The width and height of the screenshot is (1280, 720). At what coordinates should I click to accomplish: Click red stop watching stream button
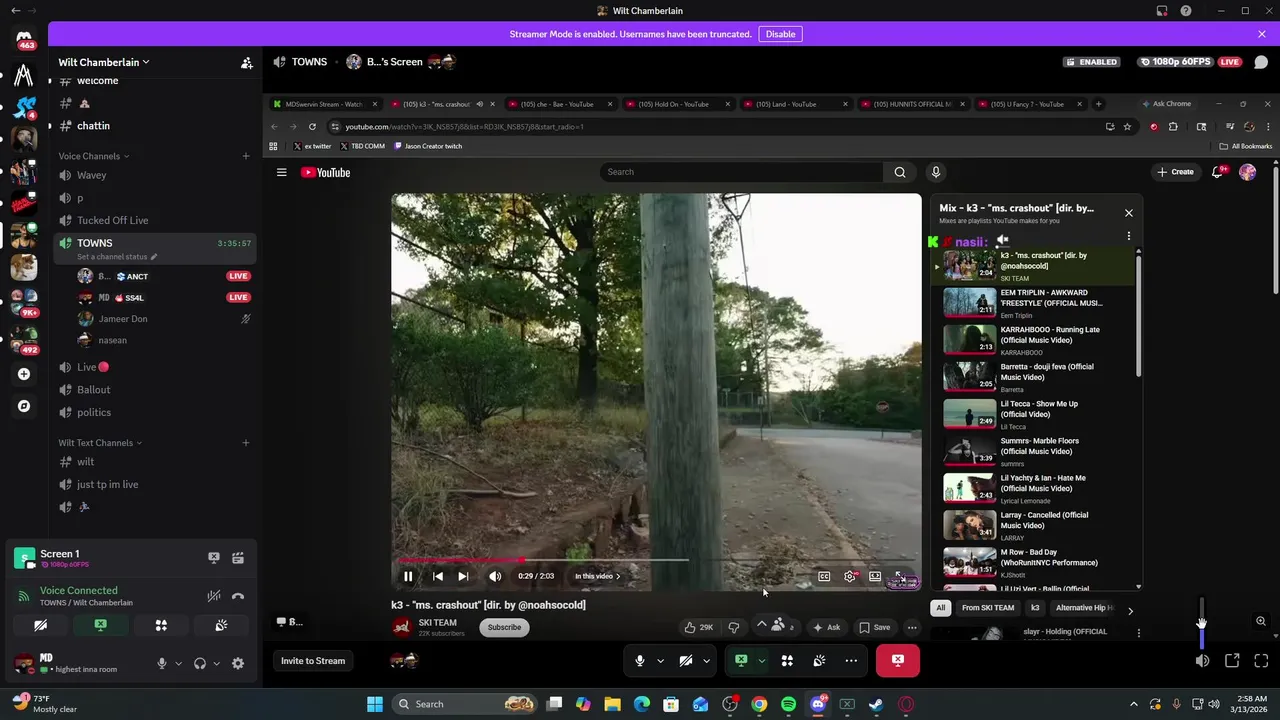[x=898, y=661]
